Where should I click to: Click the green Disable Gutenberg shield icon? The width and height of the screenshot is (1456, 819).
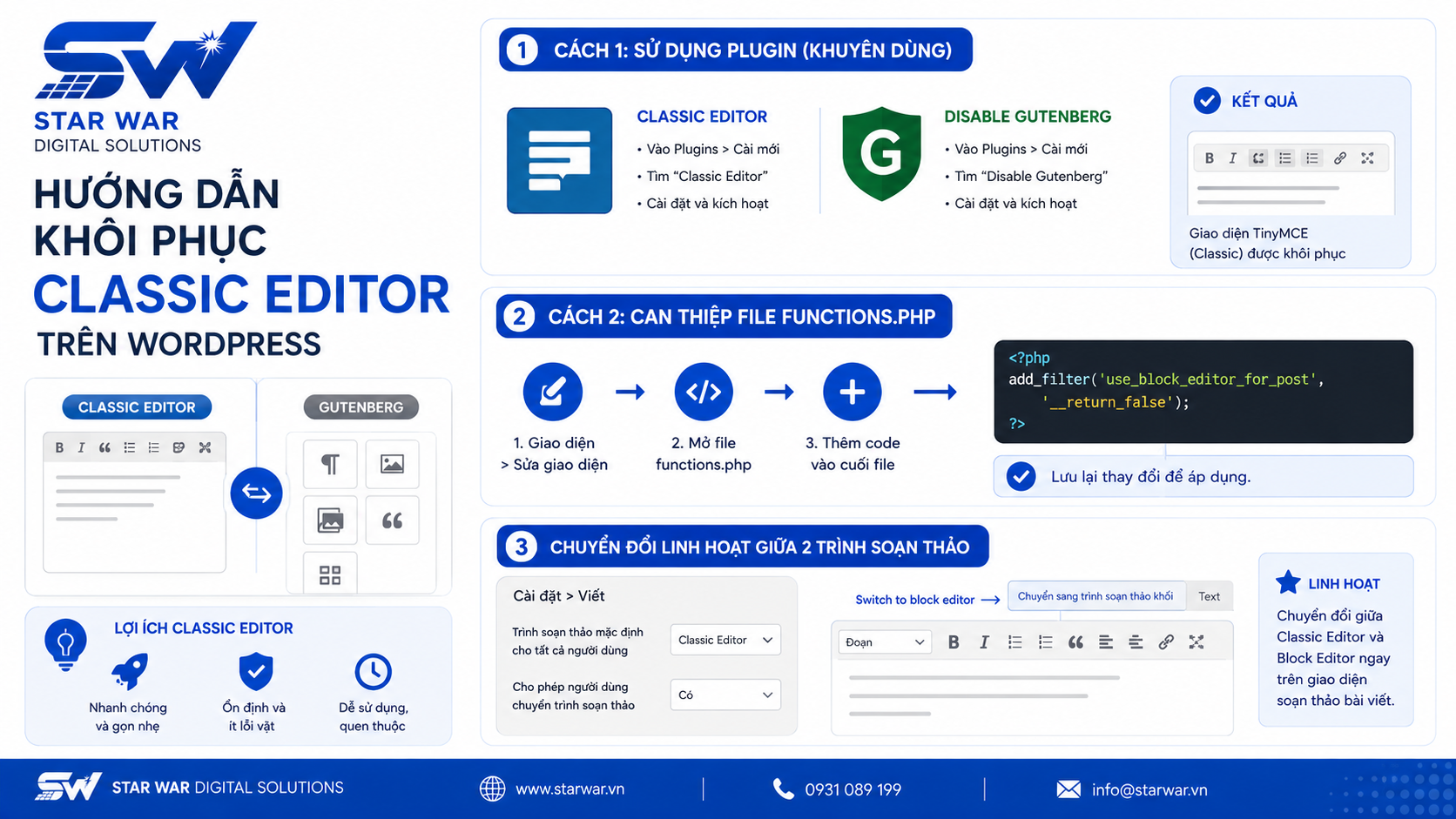[881, 154]
